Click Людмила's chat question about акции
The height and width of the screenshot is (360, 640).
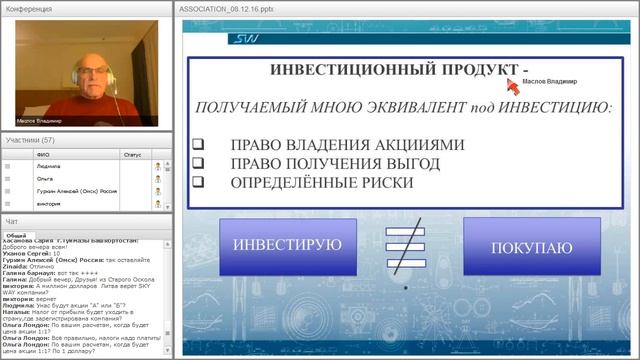pos(64,306)
